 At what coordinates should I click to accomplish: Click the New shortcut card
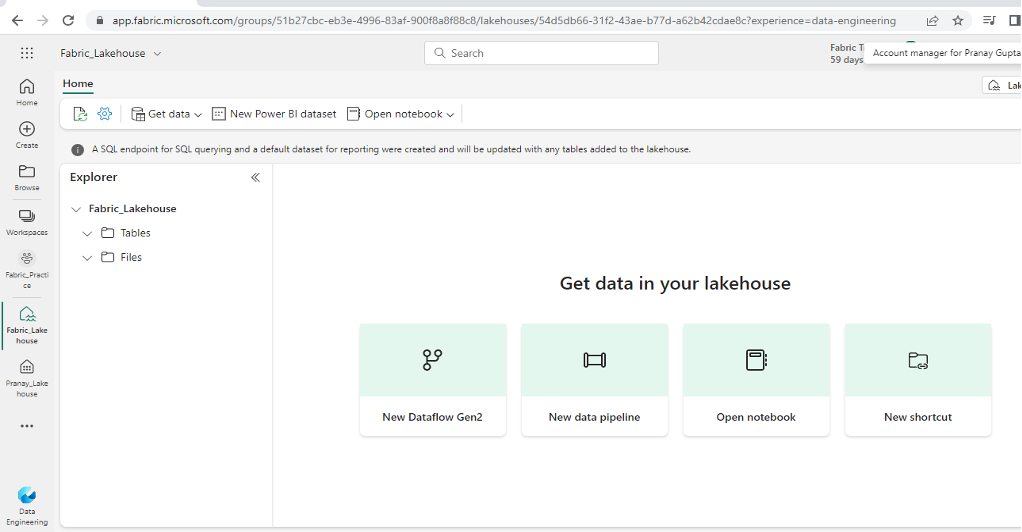click(918, 379)
